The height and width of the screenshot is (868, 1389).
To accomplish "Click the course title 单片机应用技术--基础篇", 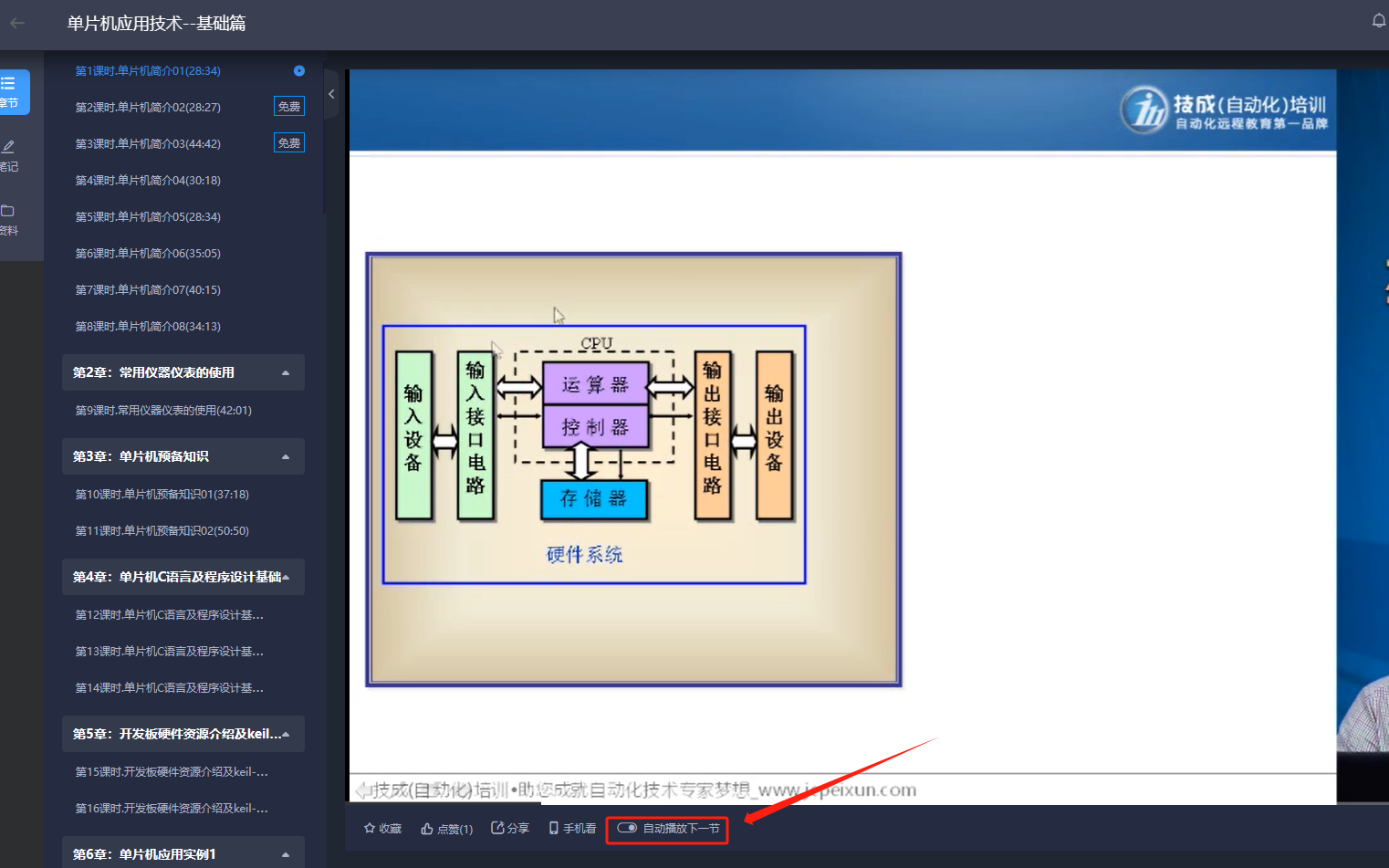I will [x=156, y=23].
